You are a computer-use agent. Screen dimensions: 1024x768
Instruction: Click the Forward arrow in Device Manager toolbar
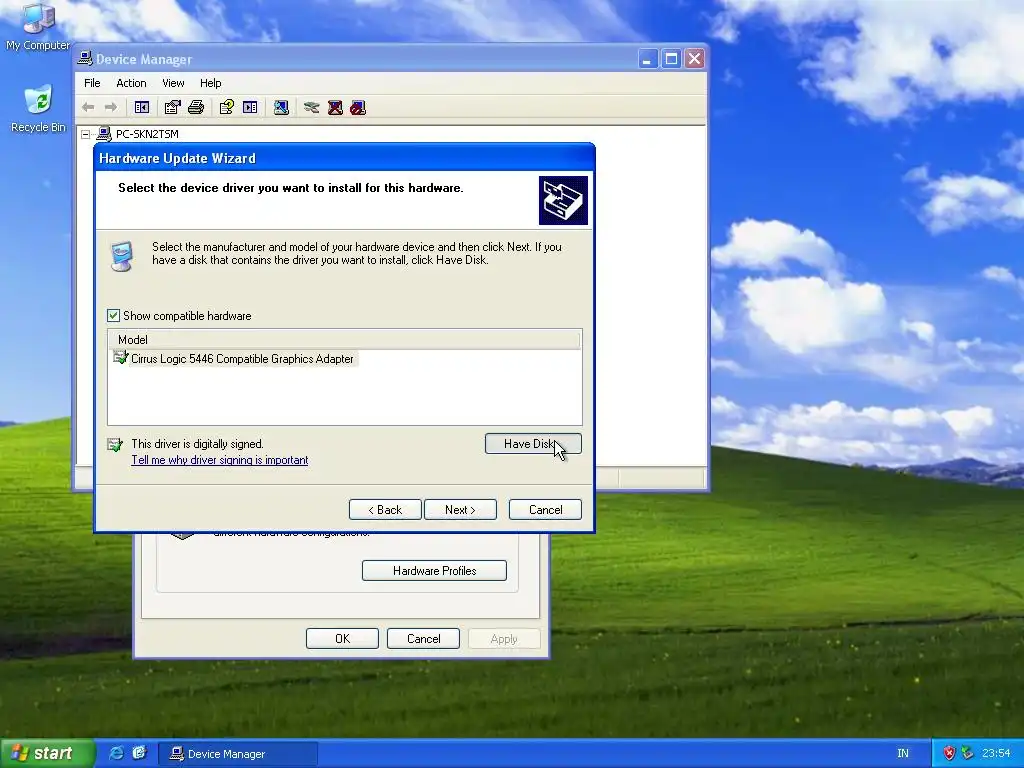[111, 107]
